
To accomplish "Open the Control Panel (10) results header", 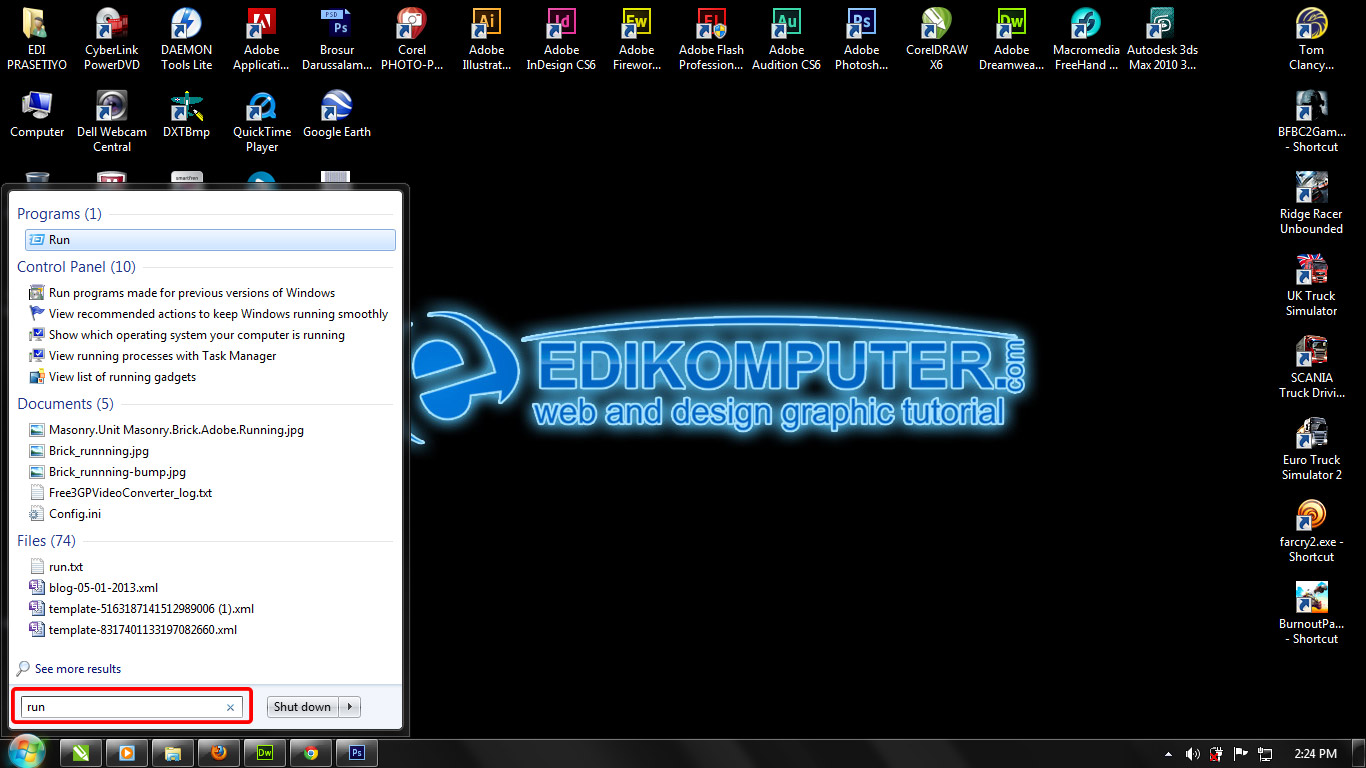I will pos(76,267).
